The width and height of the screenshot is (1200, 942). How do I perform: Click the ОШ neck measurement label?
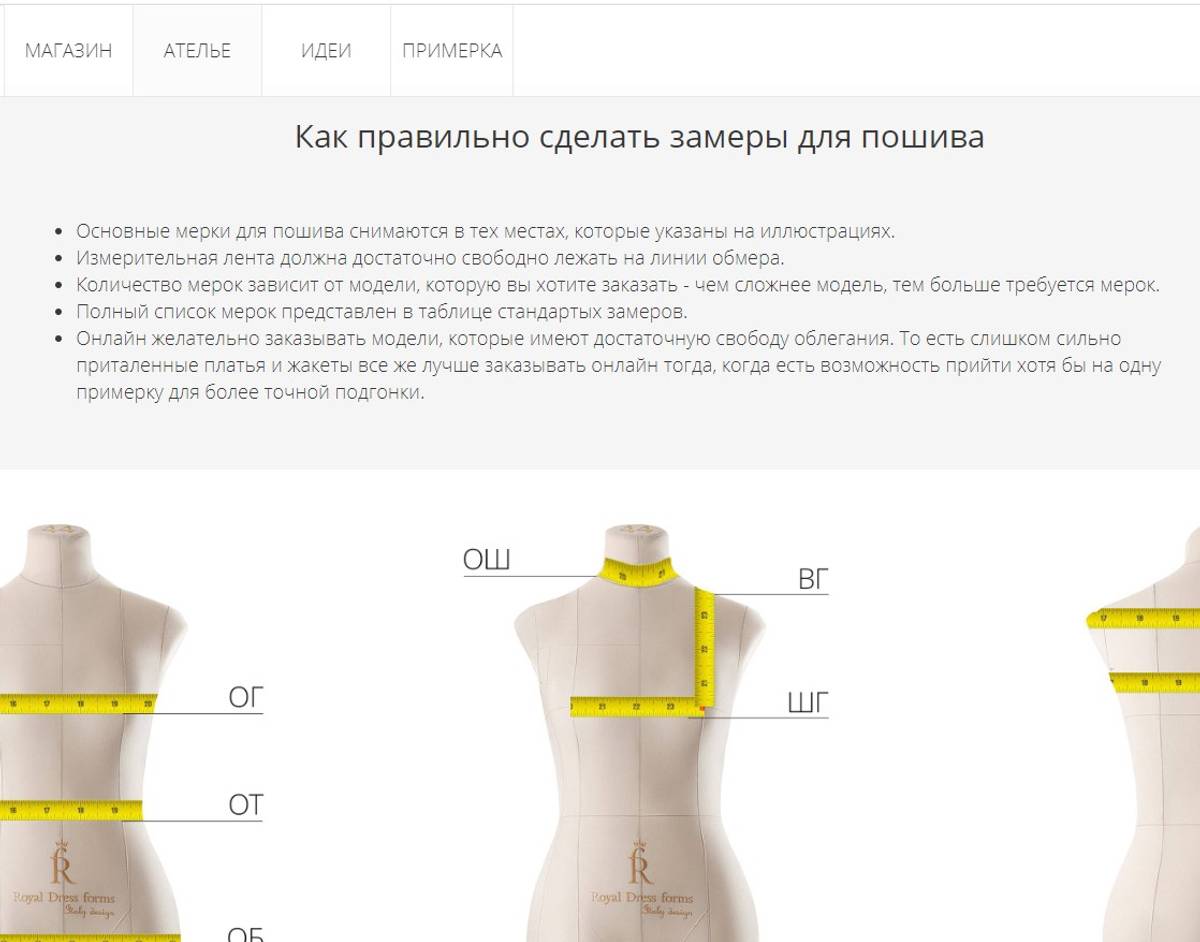pyautogui.click(x=487, y=560)
